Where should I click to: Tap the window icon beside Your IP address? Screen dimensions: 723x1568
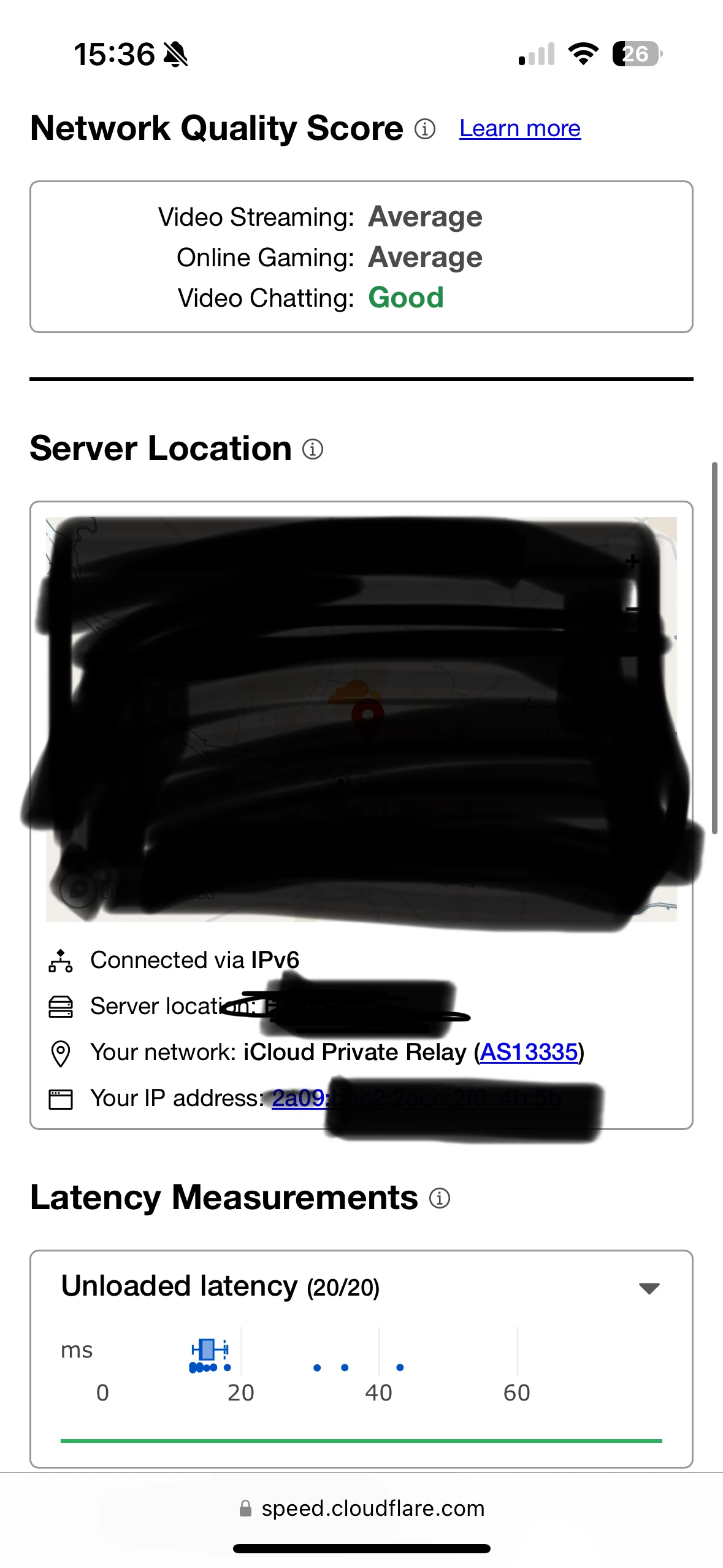[61, 1099]
